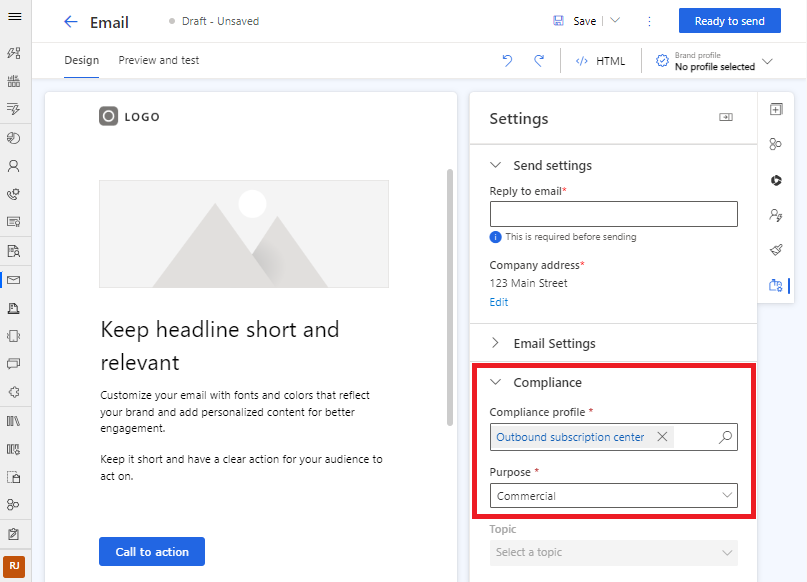Click the pie-chart segments icon in left sidebar
The height and width of the screenshot is (582, 807).
click(x=14, y=138)
